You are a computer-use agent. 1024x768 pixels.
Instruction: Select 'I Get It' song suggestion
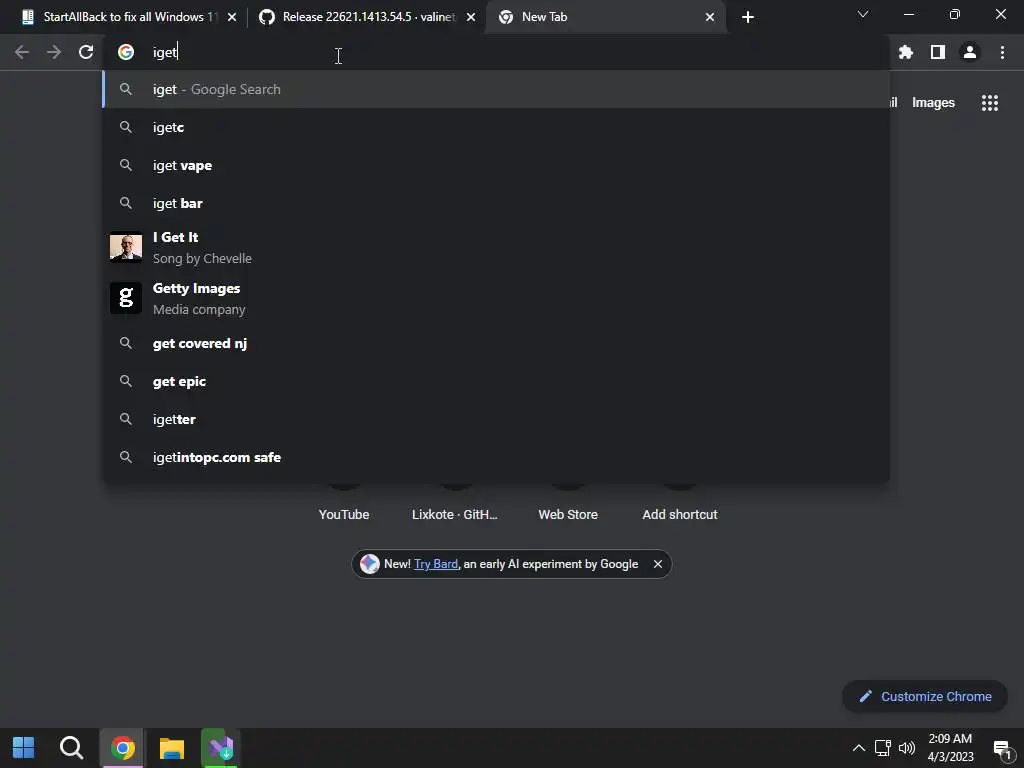point(496,248)
